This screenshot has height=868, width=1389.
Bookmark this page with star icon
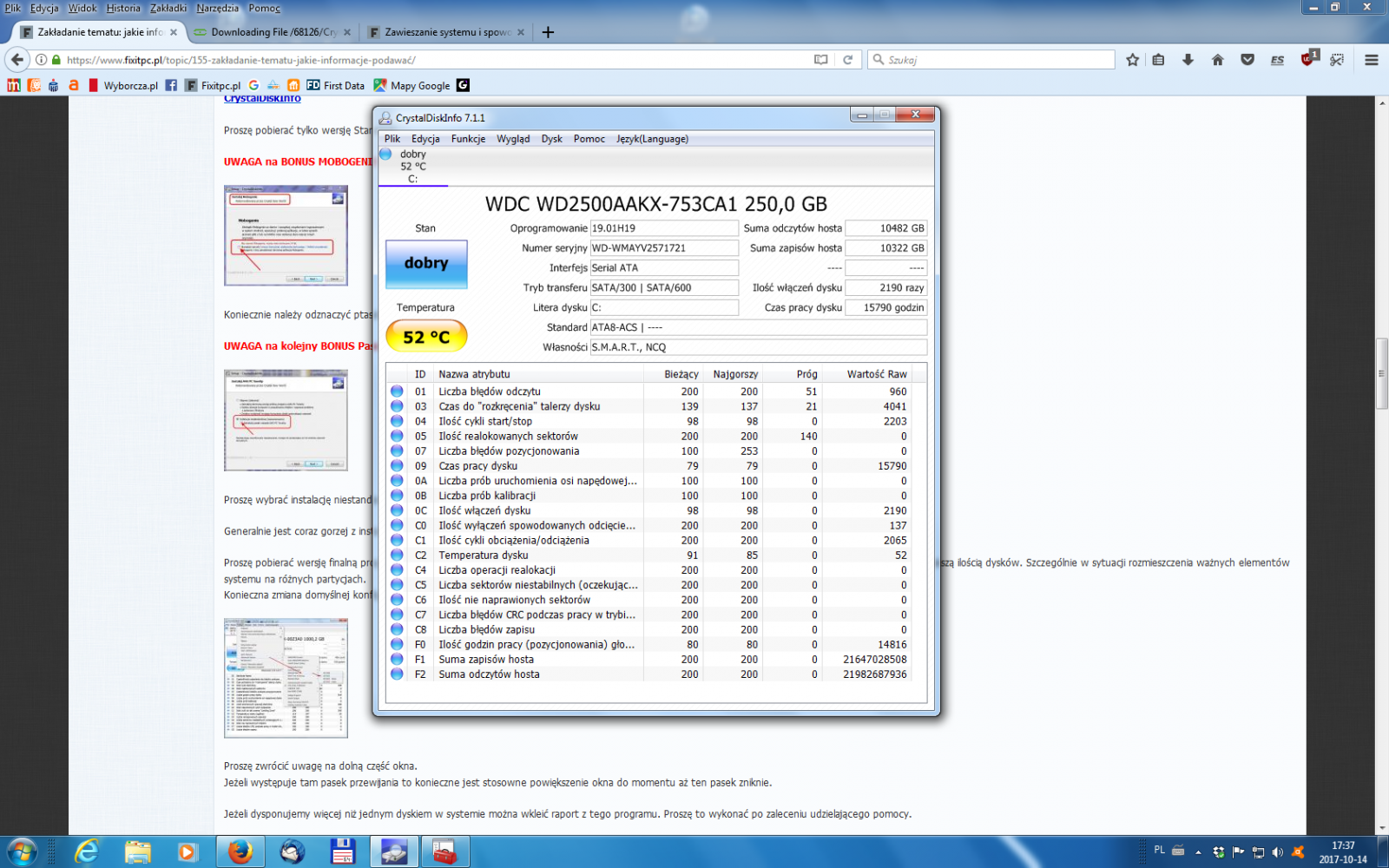[1132, 60]
